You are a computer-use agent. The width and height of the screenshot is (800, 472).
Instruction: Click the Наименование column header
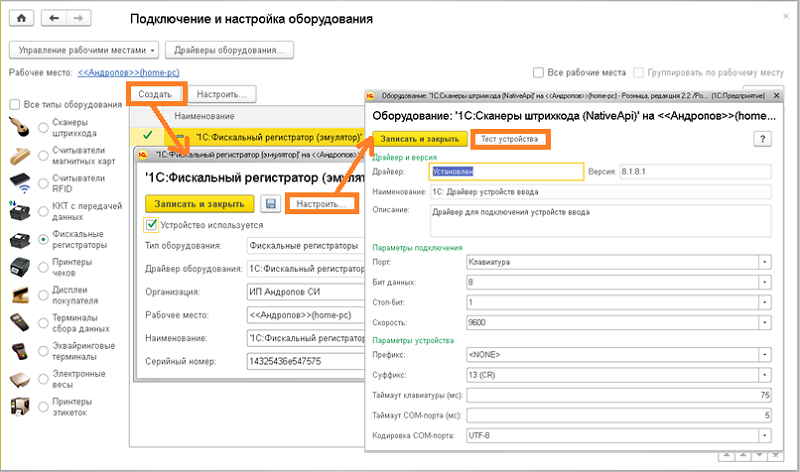pos(204,116)
